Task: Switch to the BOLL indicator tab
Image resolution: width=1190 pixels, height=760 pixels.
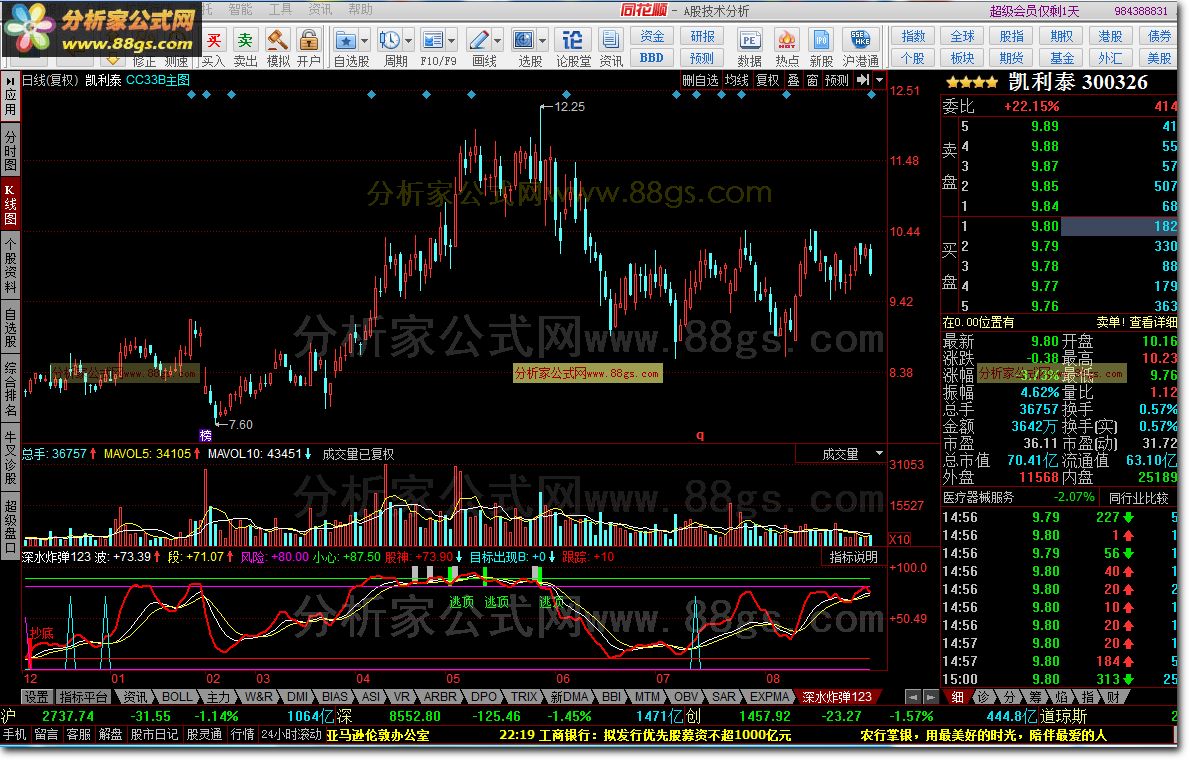Action: (x=177, y=696)
